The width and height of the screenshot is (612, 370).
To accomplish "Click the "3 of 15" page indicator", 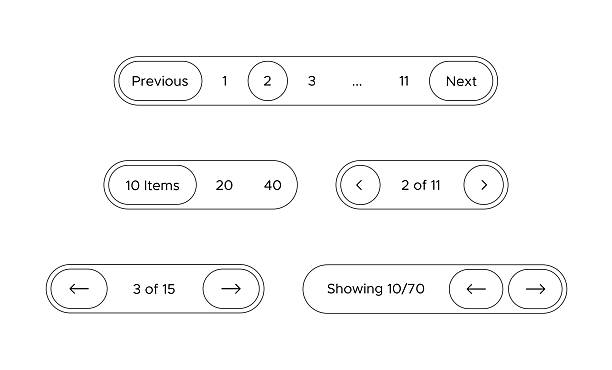I will [x=154, y=289].
